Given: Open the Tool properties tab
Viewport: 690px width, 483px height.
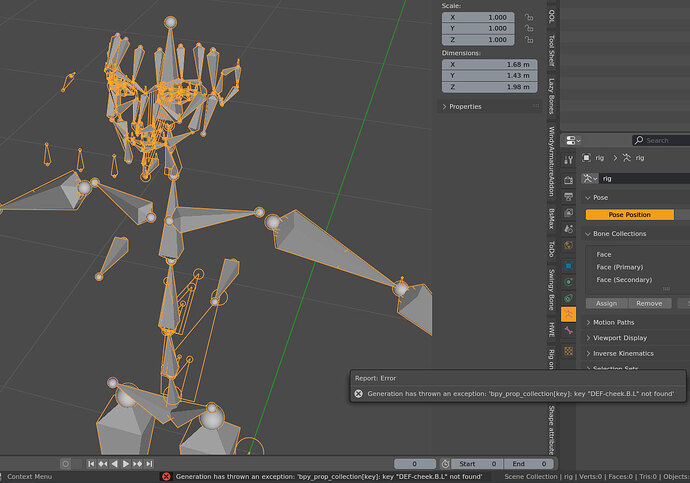Looking at the screenshot, I should tap(568, 160).
